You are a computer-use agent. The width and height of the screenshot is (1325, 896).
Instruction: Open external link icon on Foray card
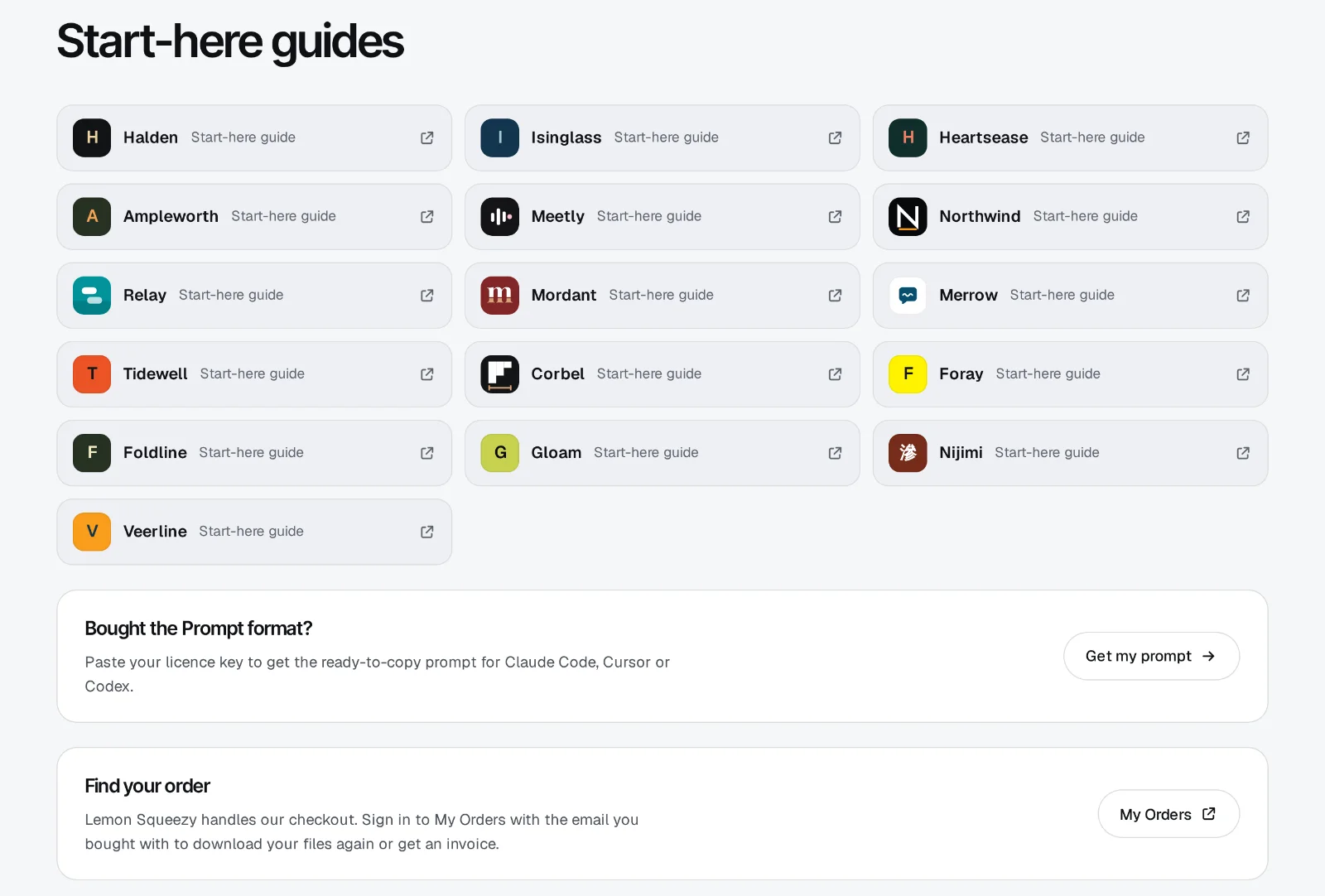[1243, 373]
